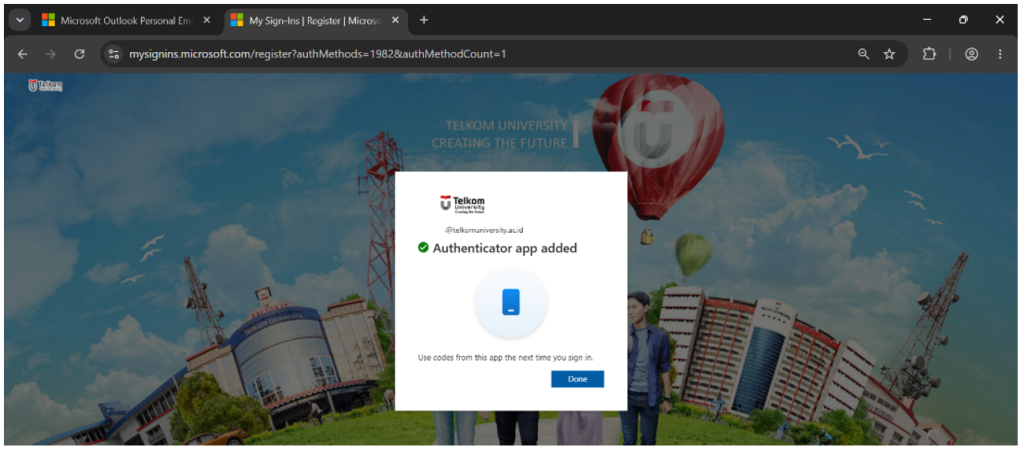
Task: View site information icon in address bar
Action: [114, 54]
